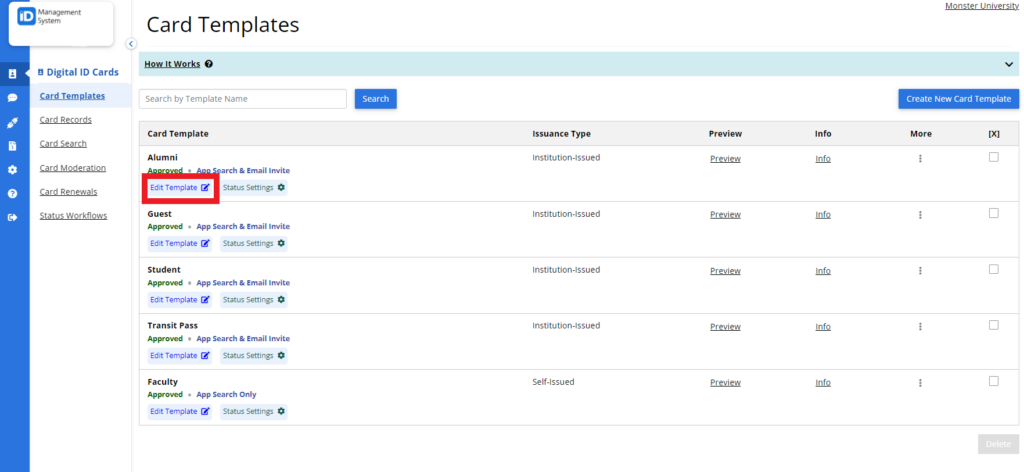Click the logout arrow sidebar icon
The height and width of the screenshot is (472, 1024).
tap(12, 218)
